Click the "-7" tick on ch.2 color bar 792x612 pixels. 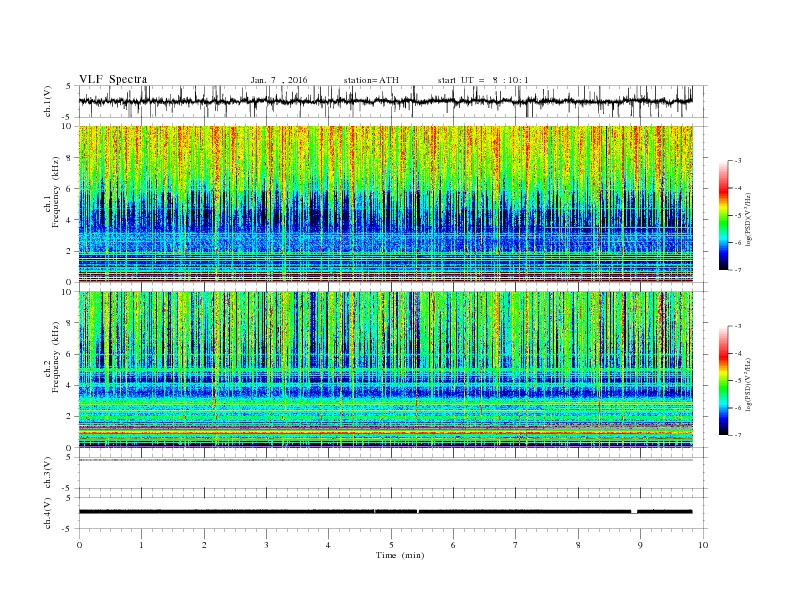738,435
